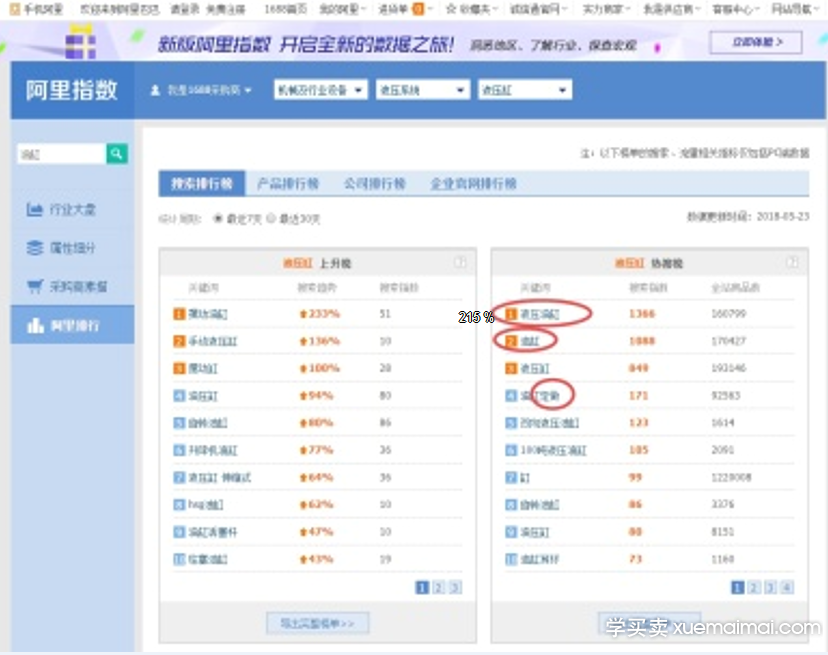This screenshot has width=828, height=655.
Task: Select 最近7天 radio option
Action: point(218,218)
